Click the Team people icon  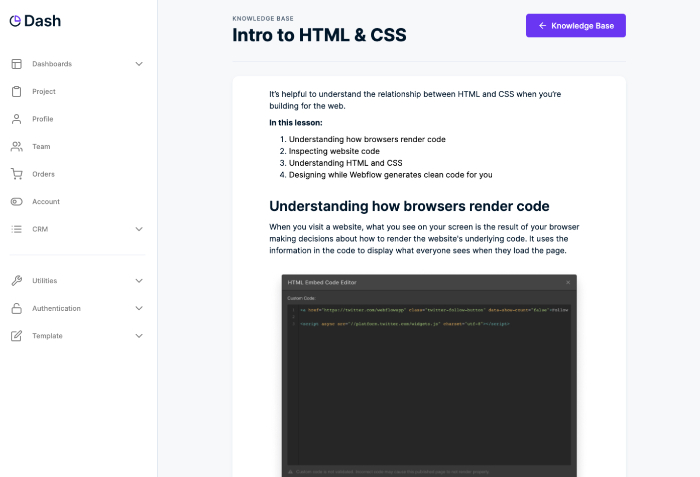[17, 146]
